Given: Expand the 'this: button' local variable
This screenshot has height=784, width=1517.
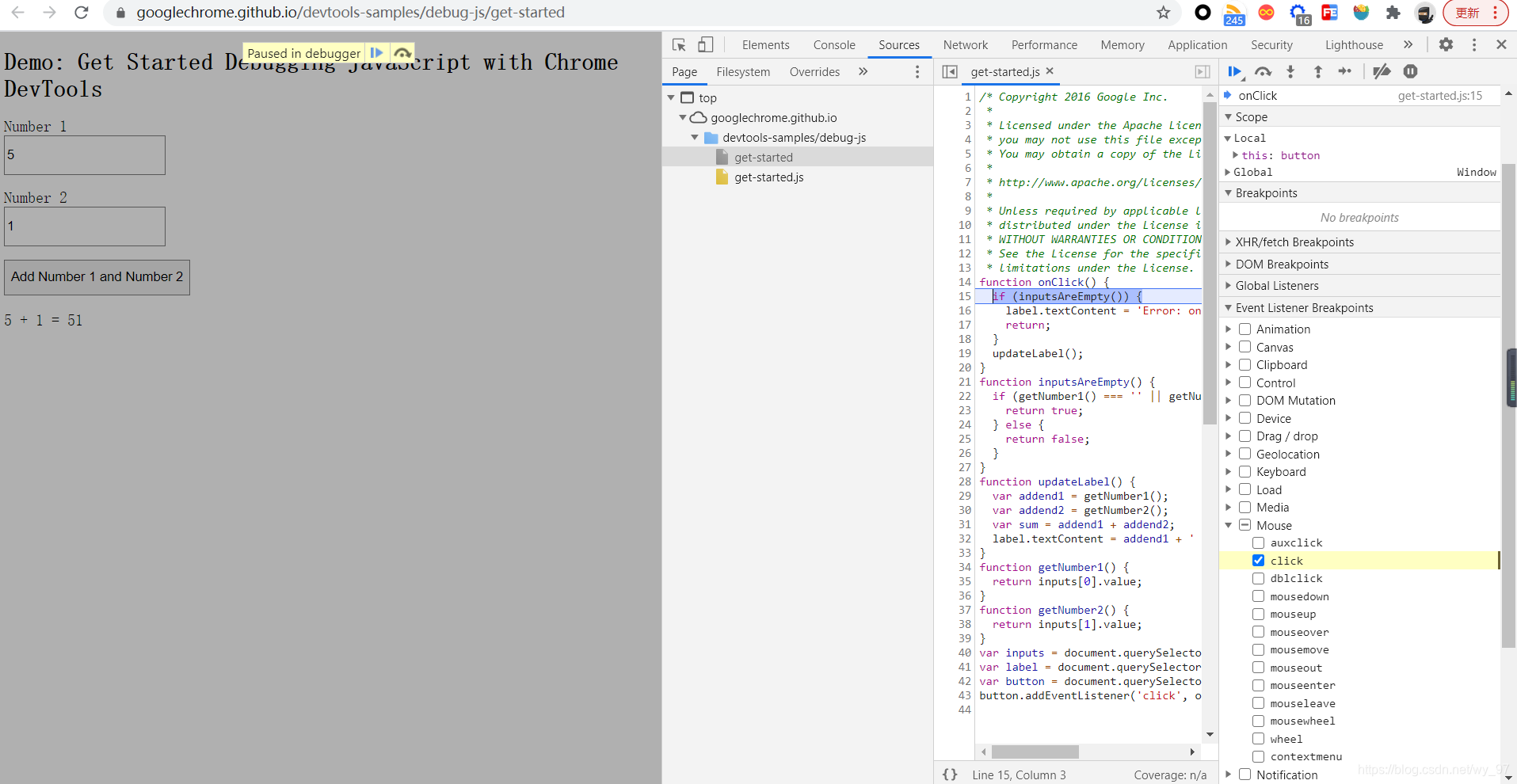Looking at the screenshot, I should pyautogui.click(x=1236, y=155).
